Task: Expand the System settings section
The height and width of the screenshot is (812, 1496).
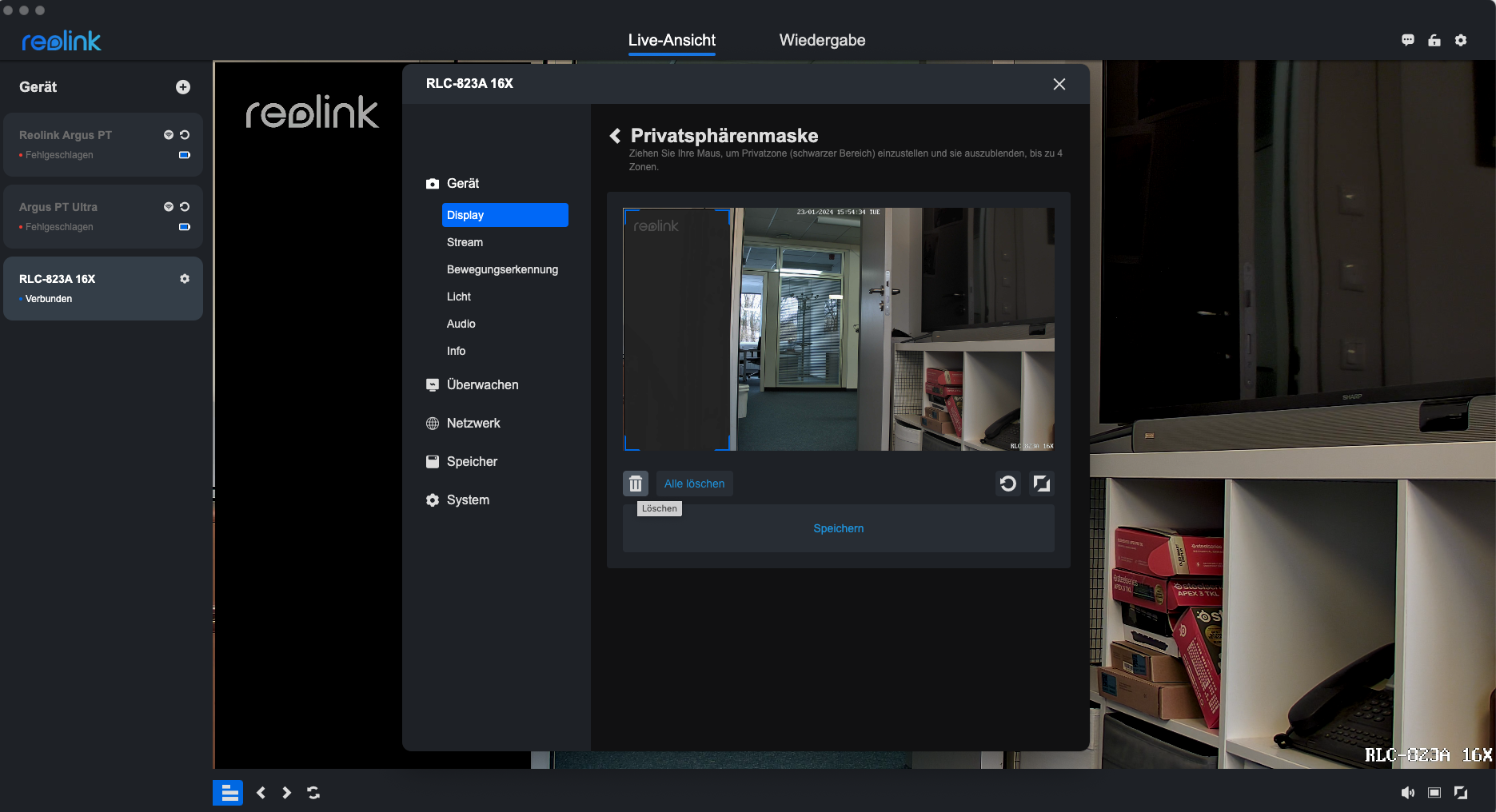Action: pyautogui.click(x=468, y=500)
